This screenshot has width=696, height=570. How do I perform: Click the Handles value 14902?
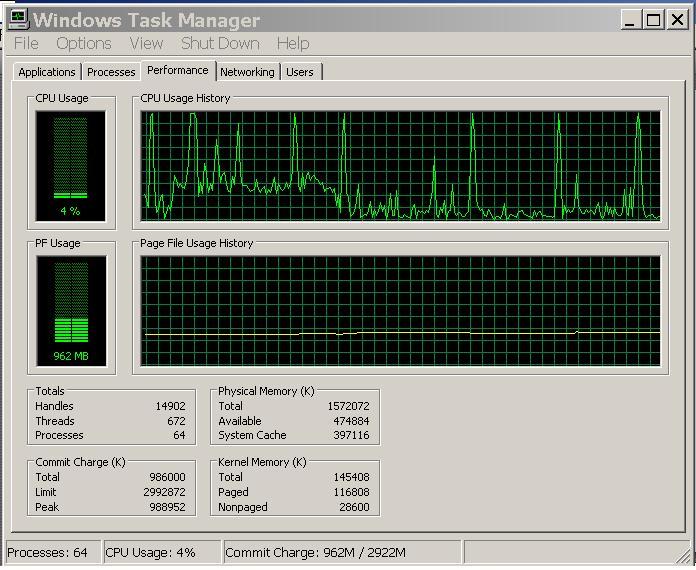(170, 406)
